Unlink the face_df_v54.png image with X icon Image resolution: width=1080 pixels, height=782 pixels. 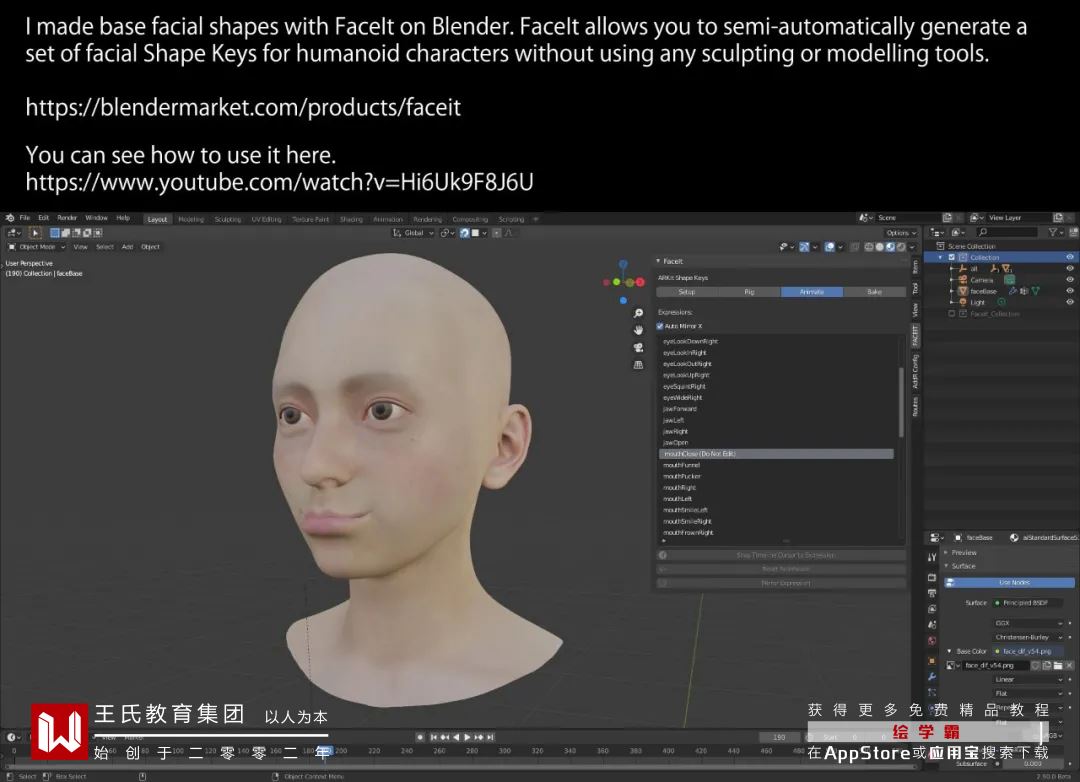tap(1069, 666)
